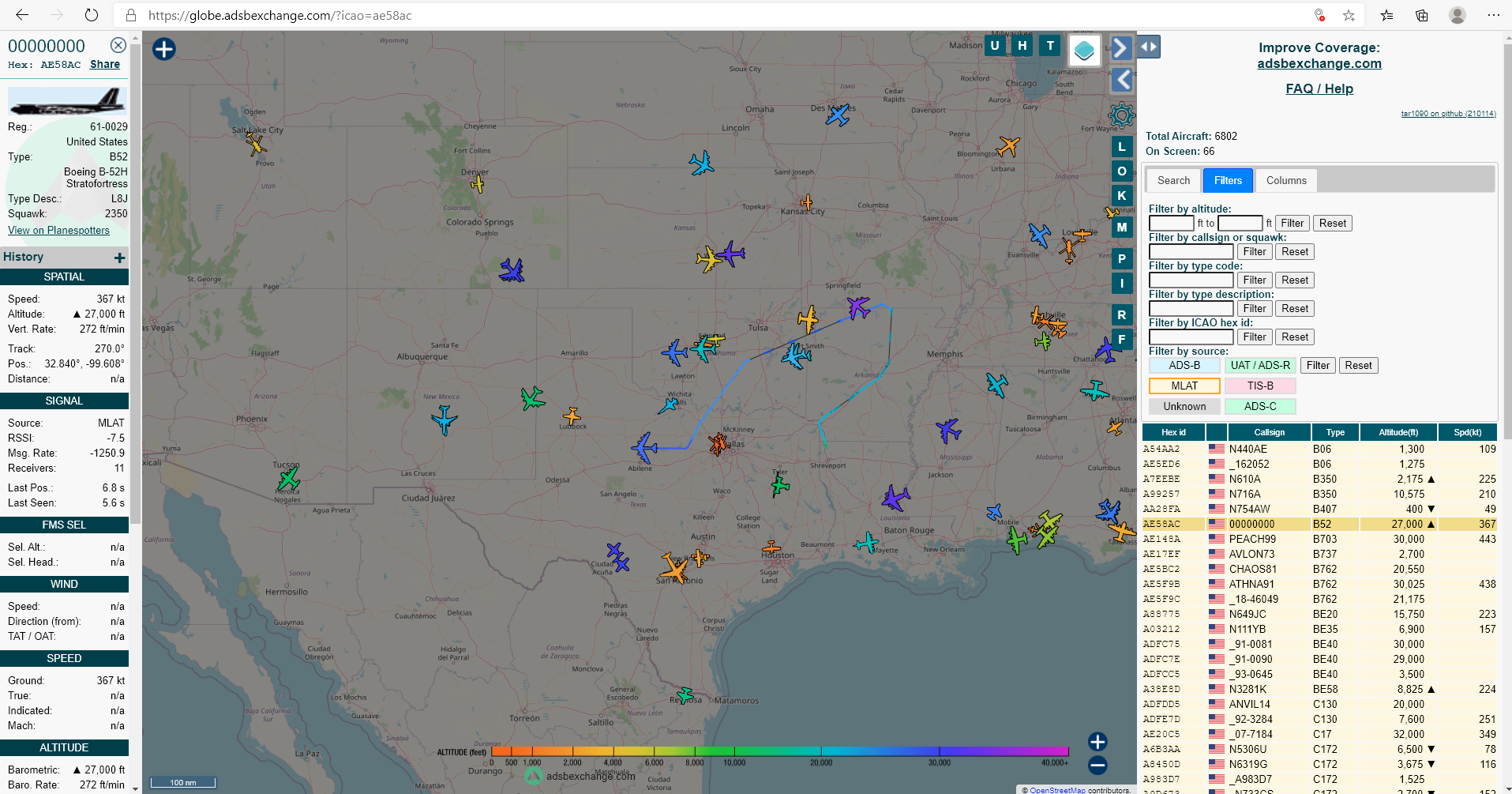Click the purple aircraft icon near Baton Rouge
The width and height of the screenshot is (1512, 794).
(x=895, y=499)
